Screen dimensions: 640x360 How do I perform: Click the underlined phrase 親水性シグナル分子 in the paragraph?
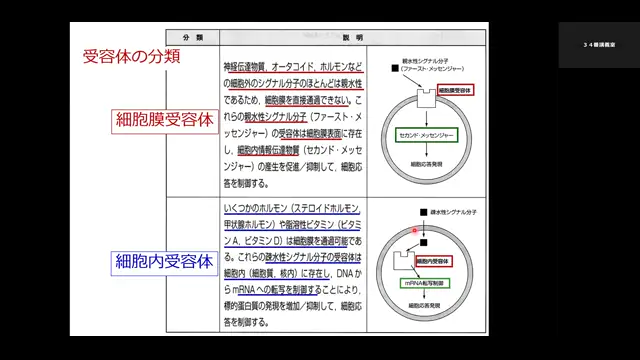click(x=276, y=117)
